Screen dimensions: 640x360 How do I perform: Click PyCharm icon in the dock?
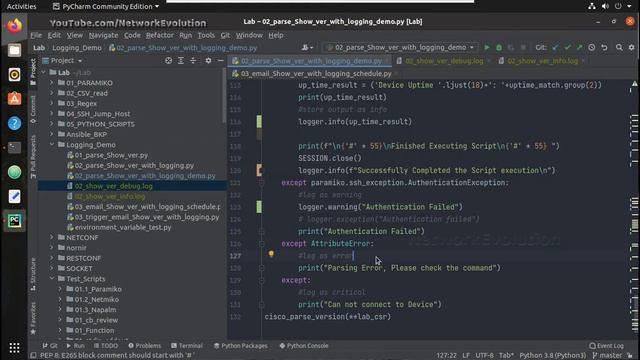tap(14, 221)
